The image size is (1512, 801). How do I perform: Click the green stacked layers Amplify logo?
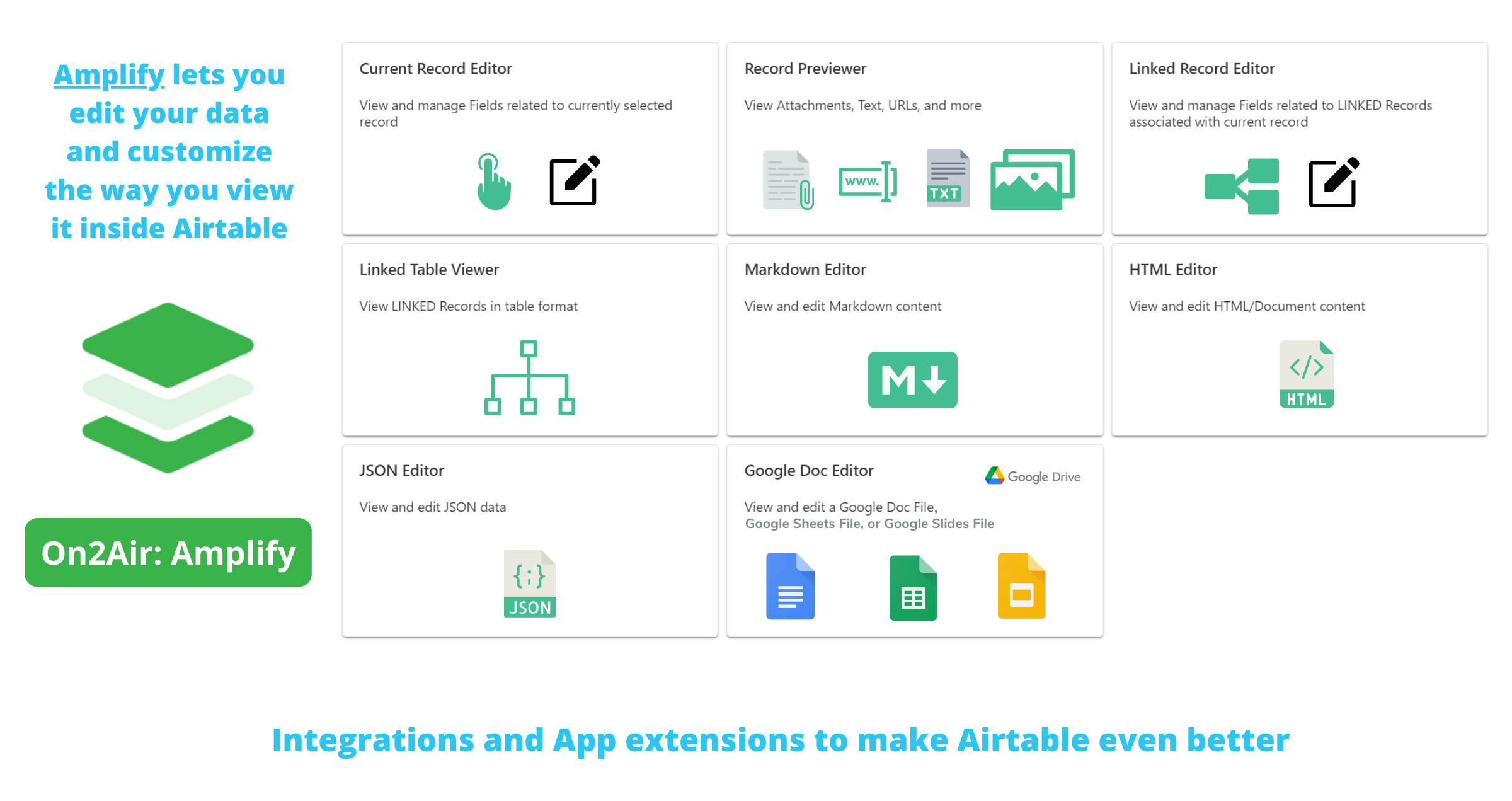(168, 388)
